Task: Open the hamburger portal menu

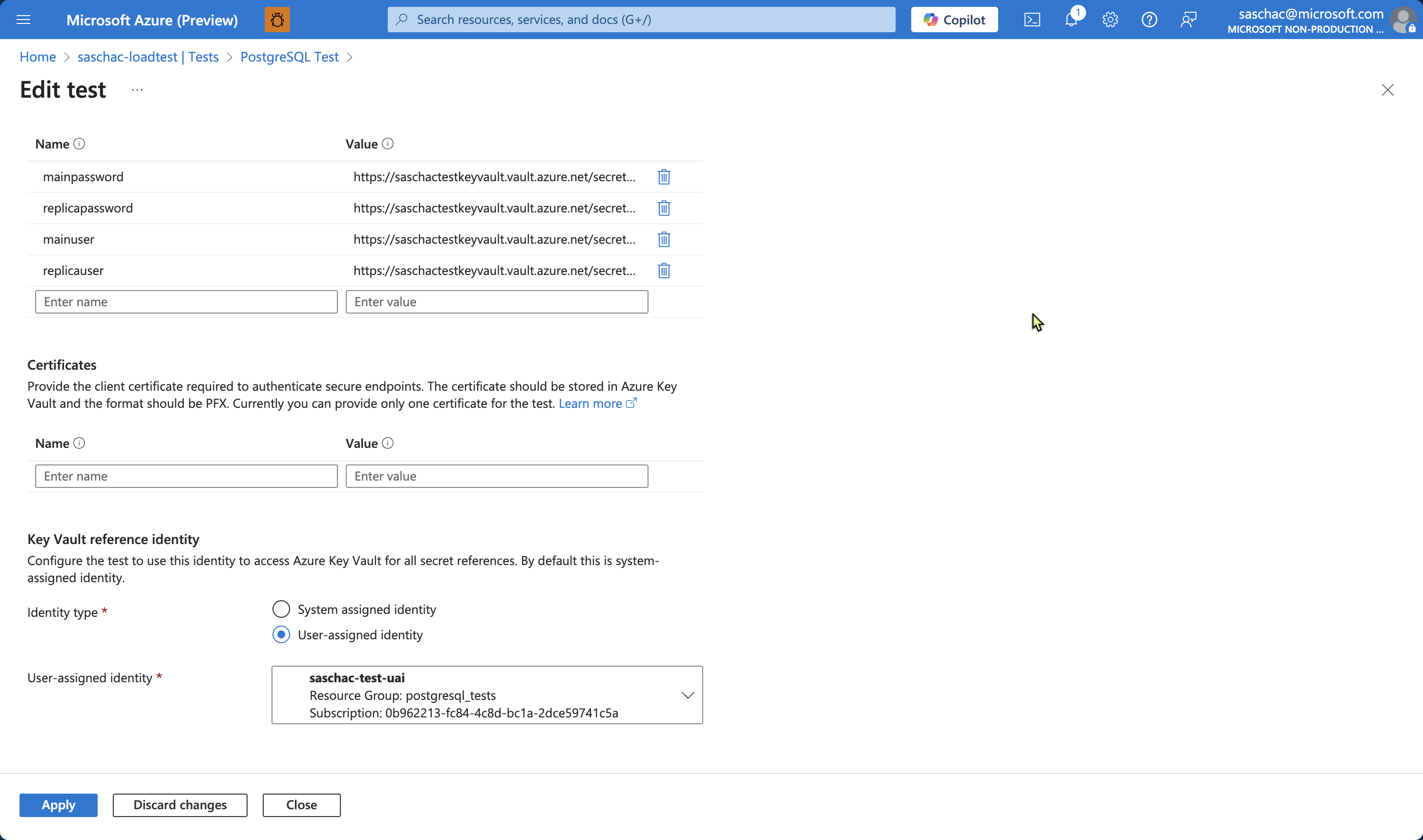Action: (x=23, y=20)
